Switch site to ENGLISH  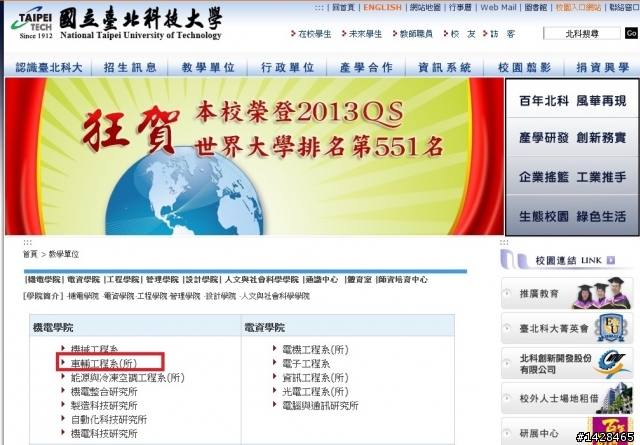pyautogui.click(x=382, y=7)
